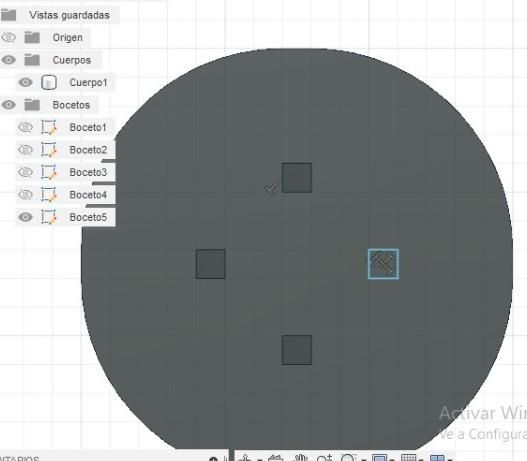
Task: Select the Origen label in browser tree
Action: (68, 37)
